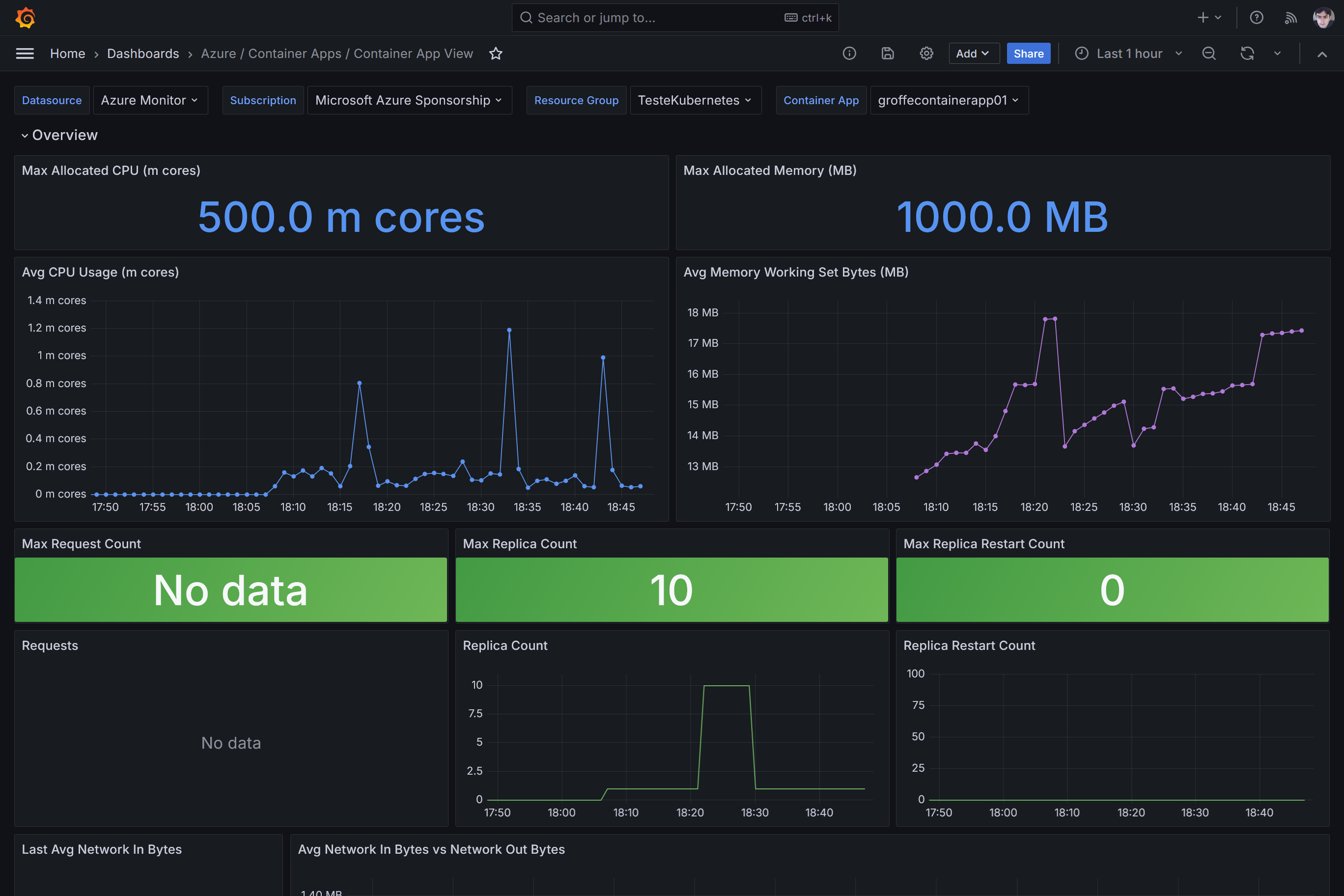1344x896 pixels.
Task: Open dashboard settings gear icon
Action: (x=926, y=54)
